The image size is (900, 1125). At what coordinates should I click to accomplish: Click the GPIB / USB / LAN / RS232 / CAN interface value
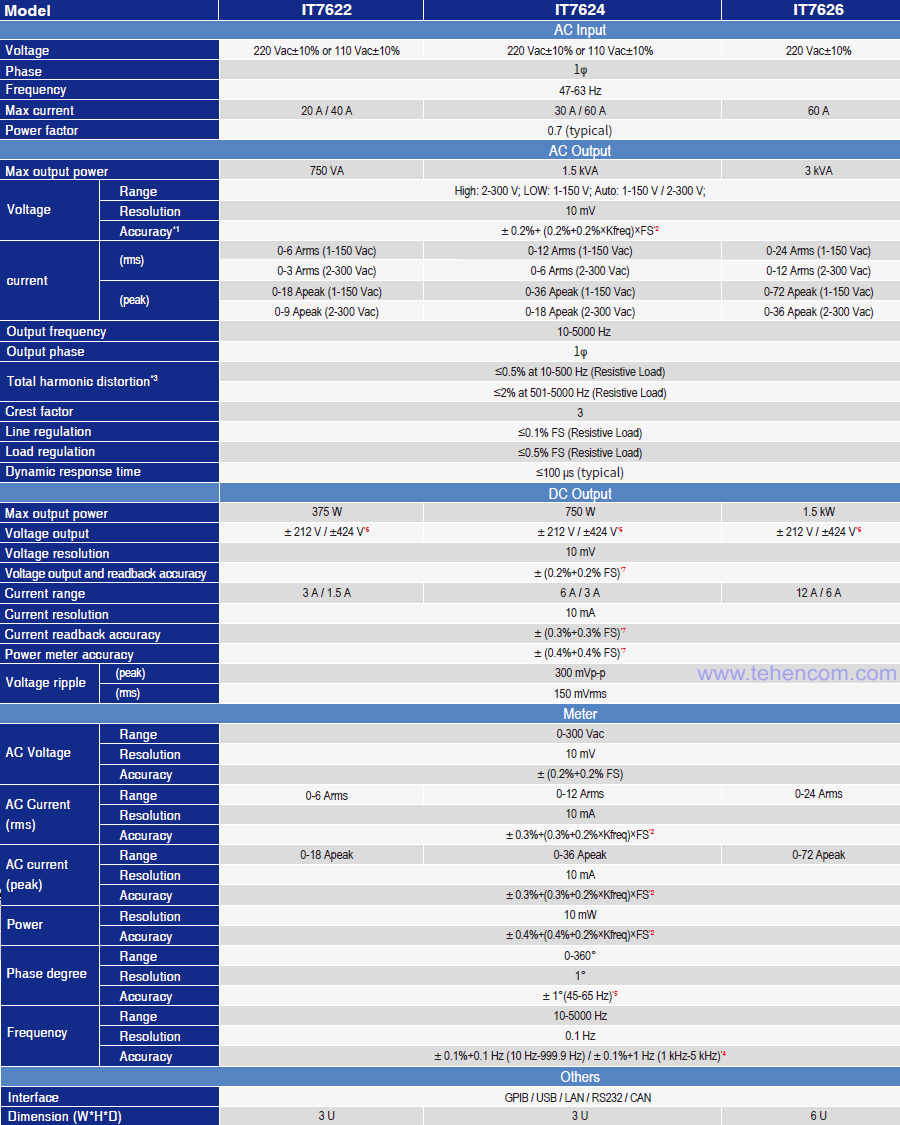[x=578, y=1098]
